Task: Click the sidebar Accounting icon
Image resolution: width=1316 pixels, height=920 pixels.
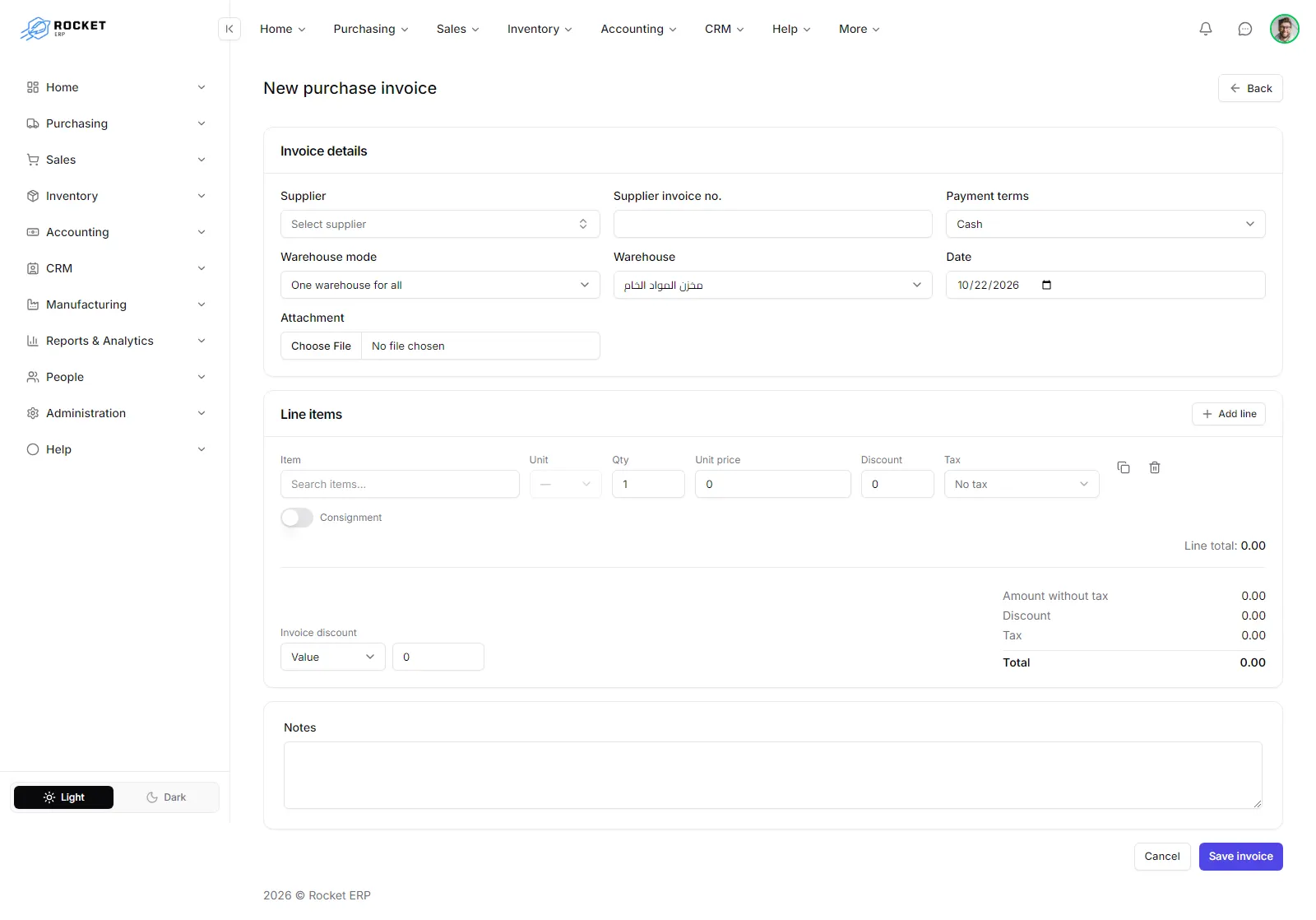Action: point(33,232)
